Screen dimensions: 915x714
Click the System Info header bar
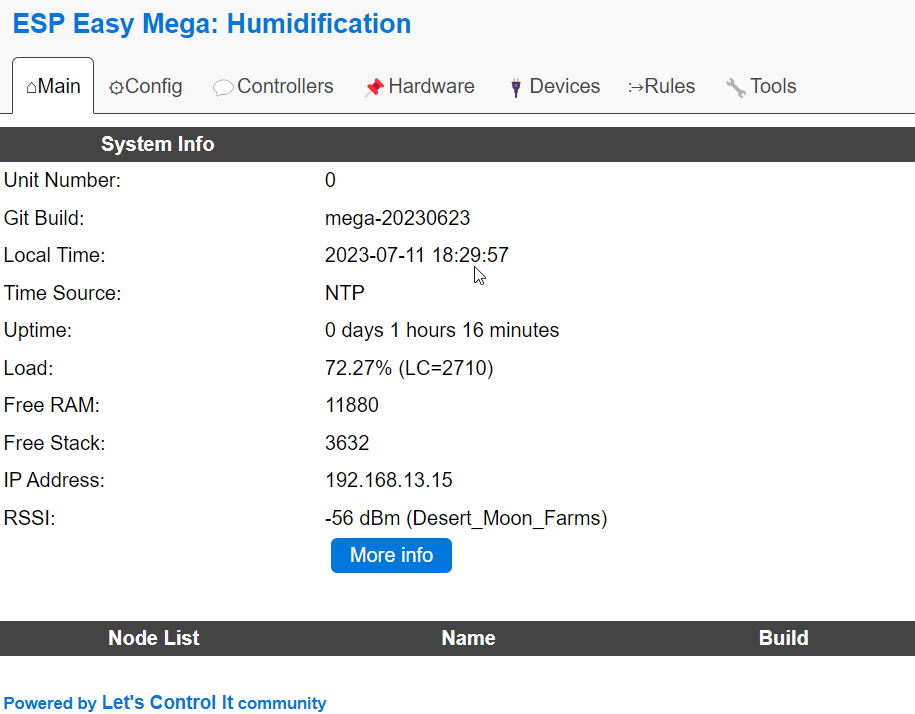tap(157, 144)
